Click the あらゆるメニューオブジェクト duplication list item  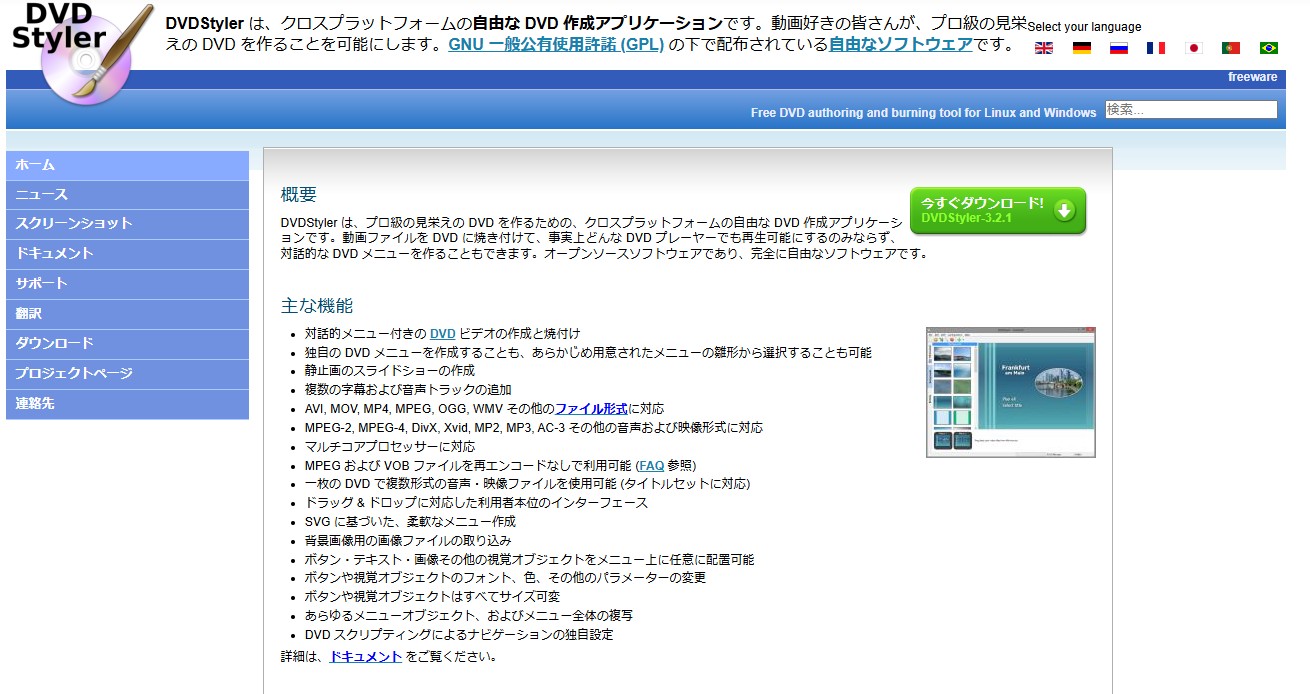coord(469,616)
